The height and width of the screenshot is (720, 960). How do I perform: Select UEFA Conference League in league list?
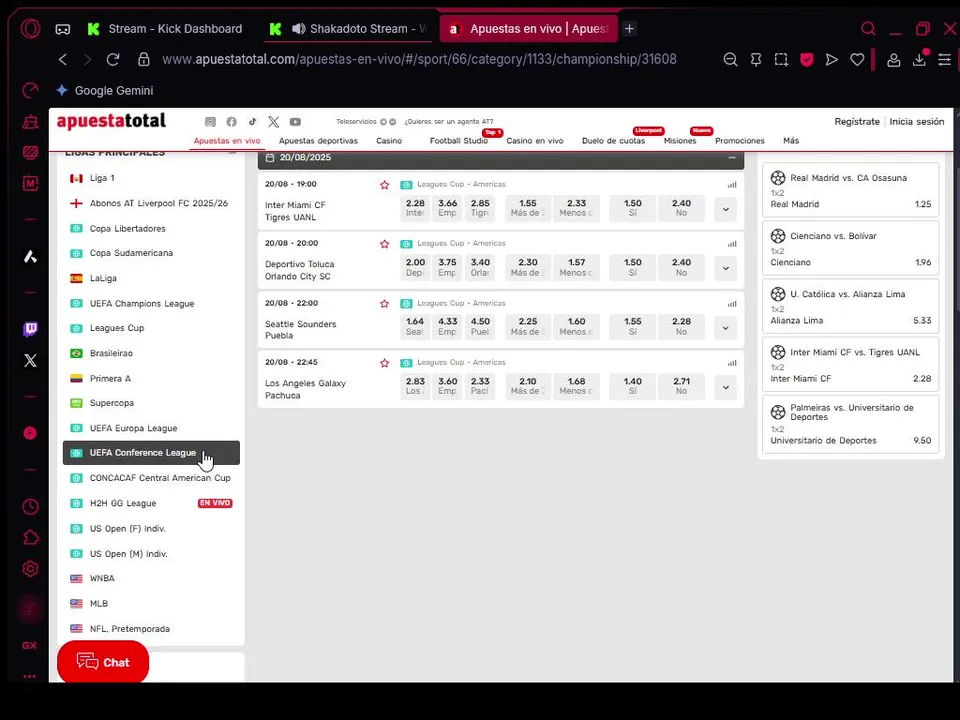(x=151, y=453)
